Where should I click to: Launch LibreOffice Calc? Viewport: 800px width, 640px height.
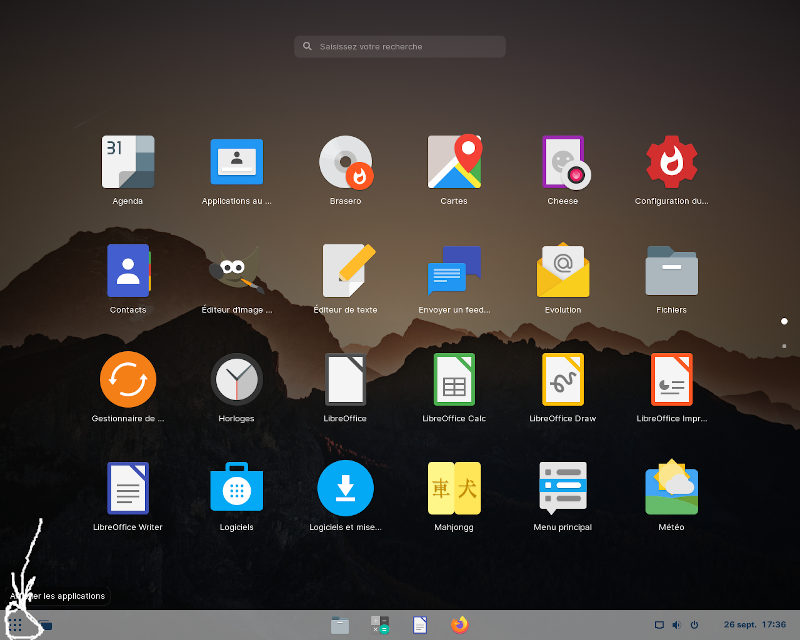454,379
